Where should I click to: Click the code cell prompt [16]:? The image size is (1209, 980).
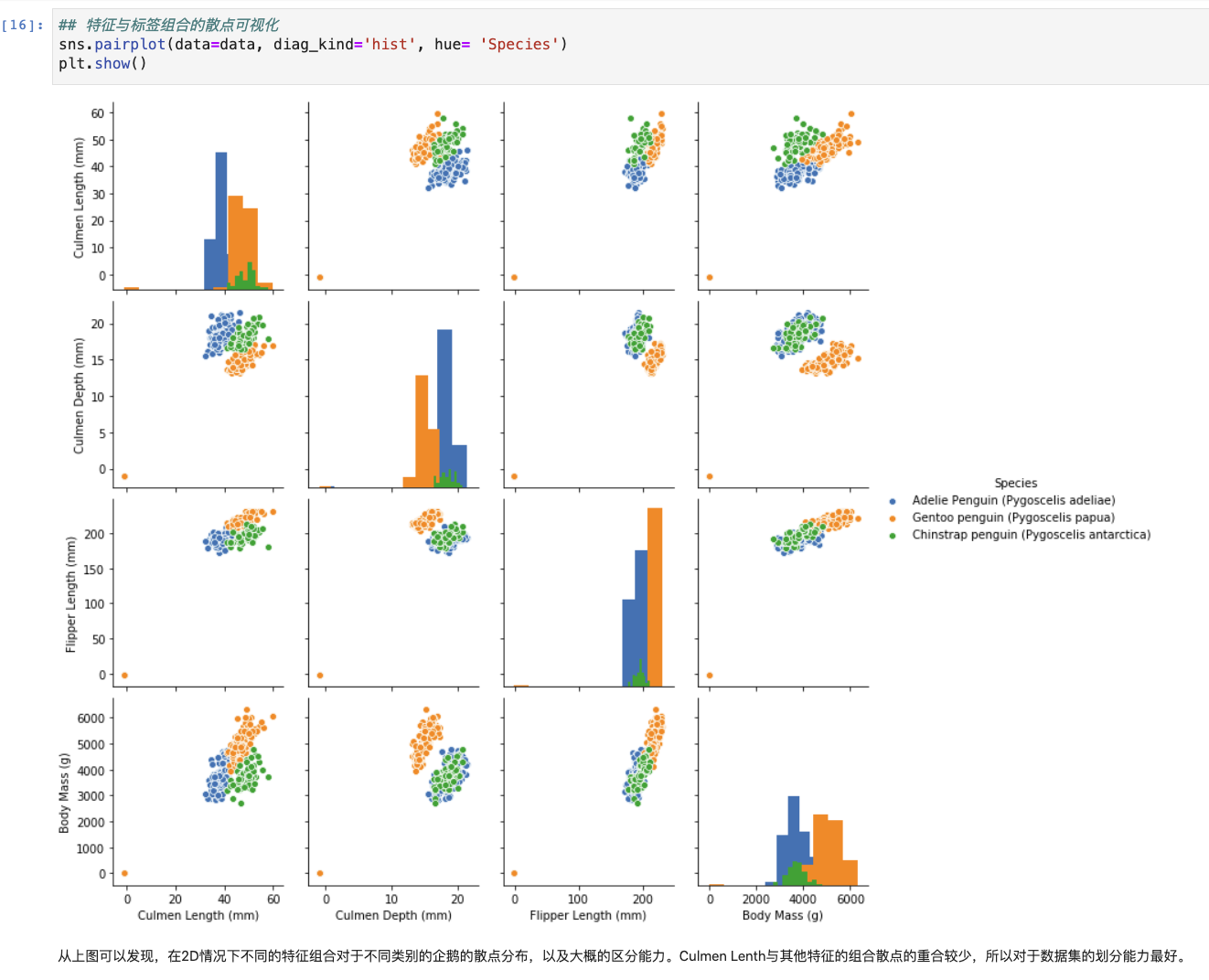[23, 25]
